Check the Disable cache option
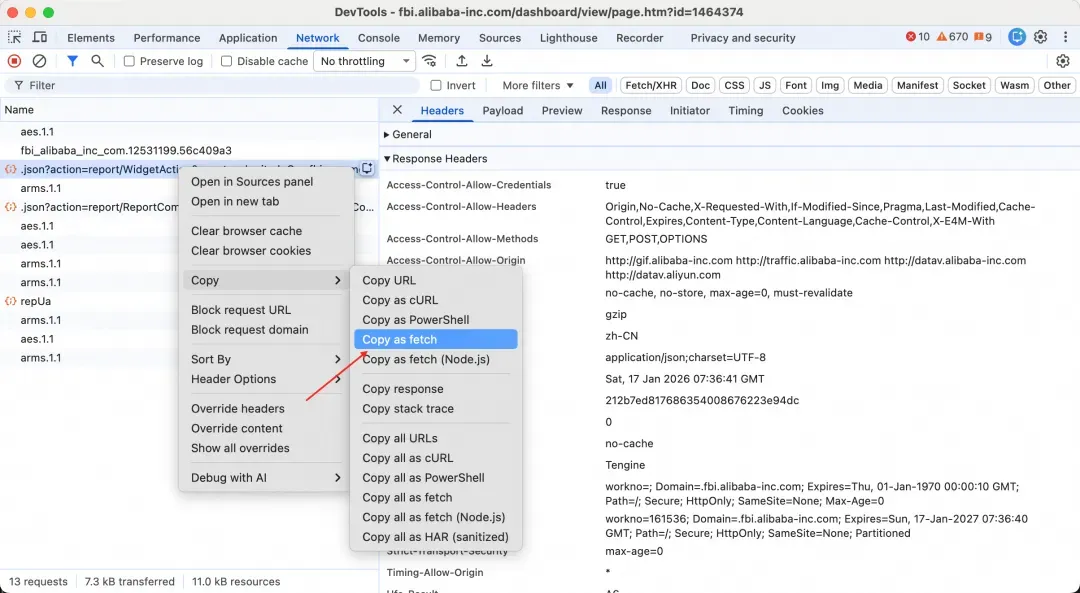 click(226, 61)
